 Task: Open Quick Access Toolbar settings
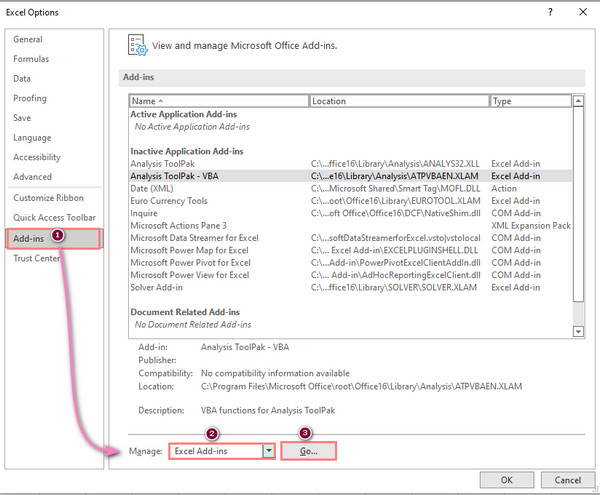[54, 217]
